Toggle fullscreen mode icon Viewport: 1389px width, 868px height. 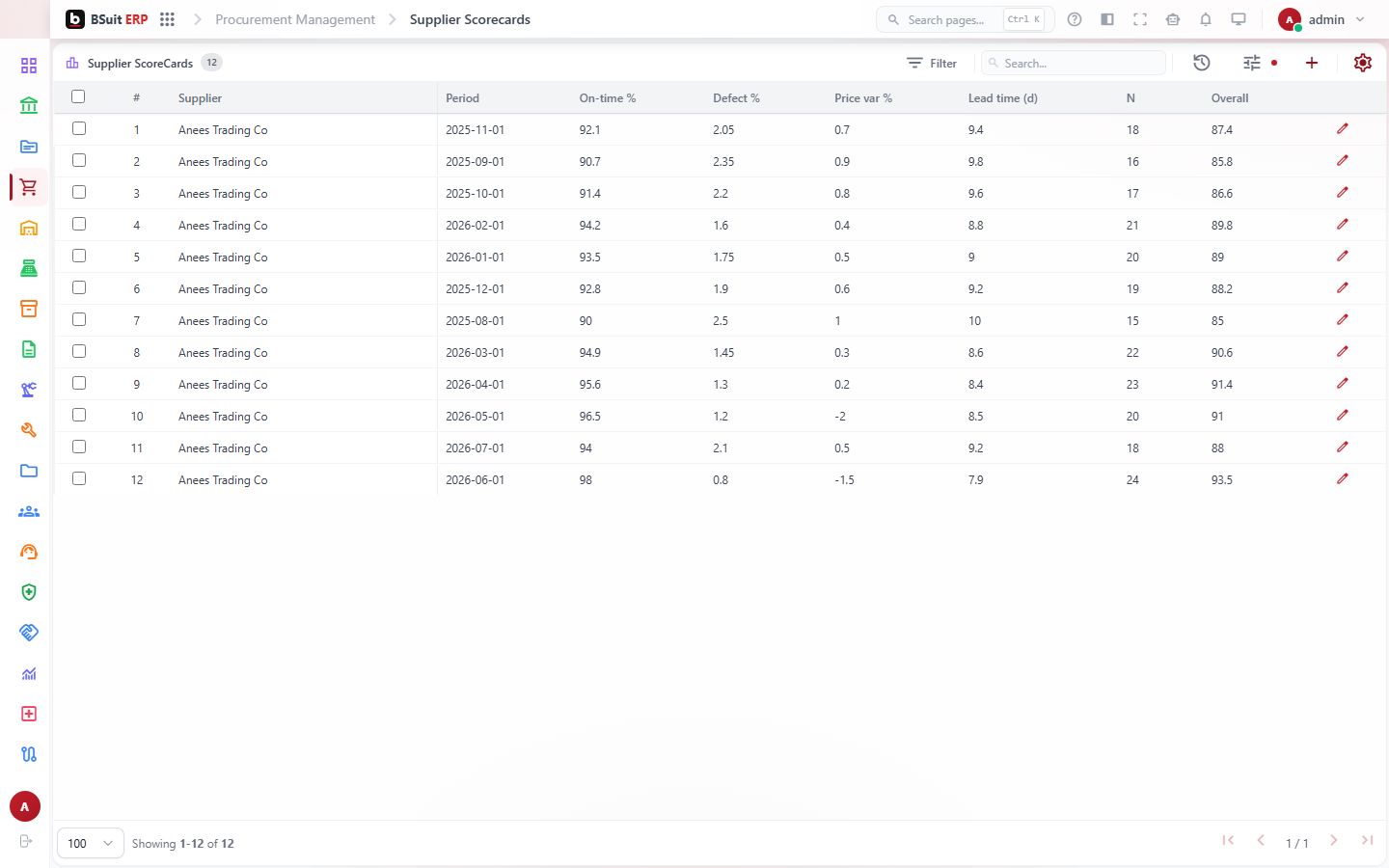pyautogui.click(x=1140, y=19)
